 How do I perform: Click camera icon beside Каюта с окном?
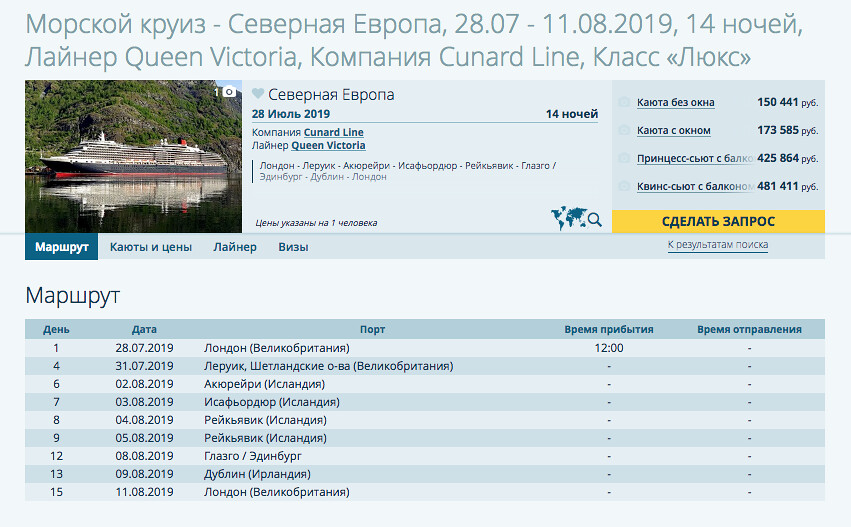[x=624, y=130]
